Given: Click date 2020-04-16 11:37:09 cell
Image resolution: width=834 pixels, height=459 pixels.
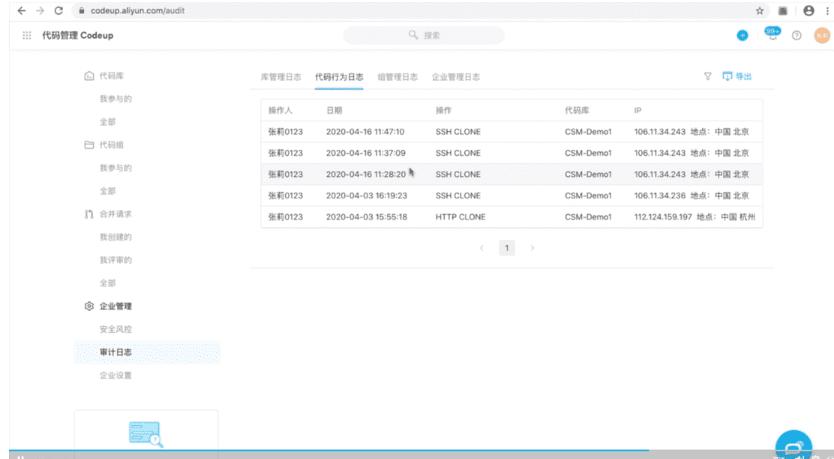Looking at the screenshot, I should (x=365, y=153).
